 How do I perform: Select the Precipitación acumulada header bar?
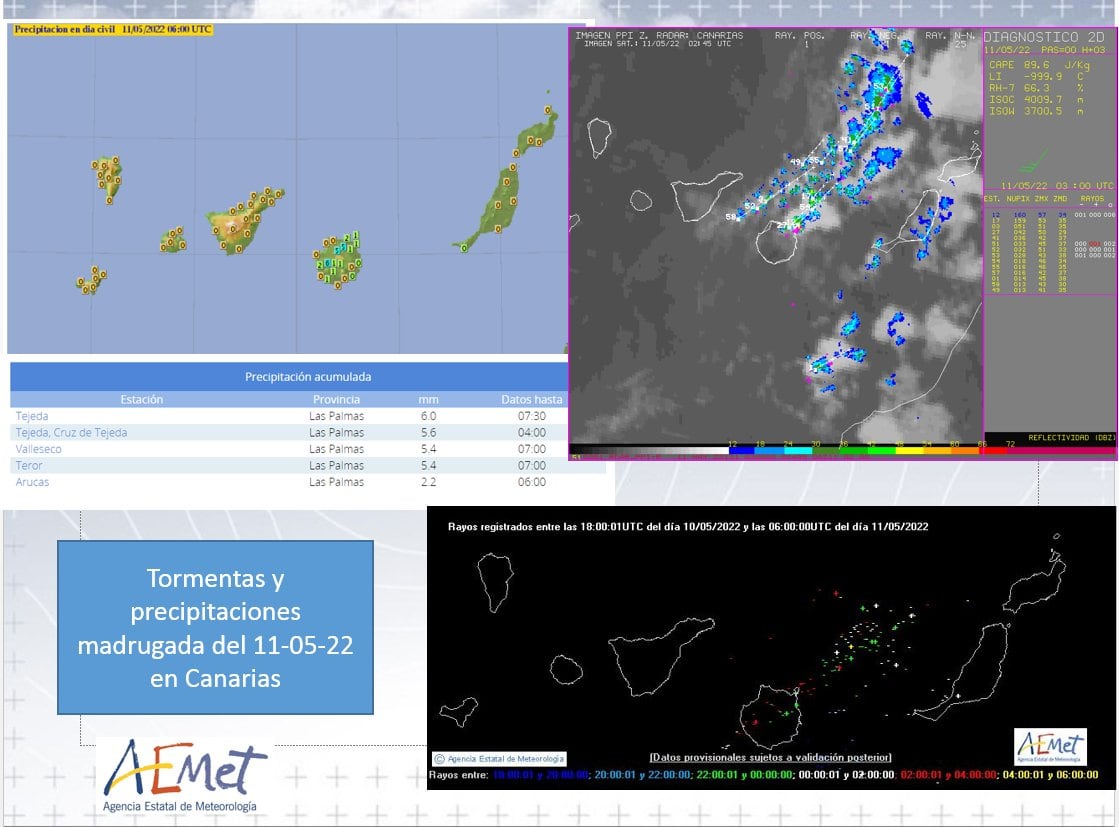click(310, 377)
